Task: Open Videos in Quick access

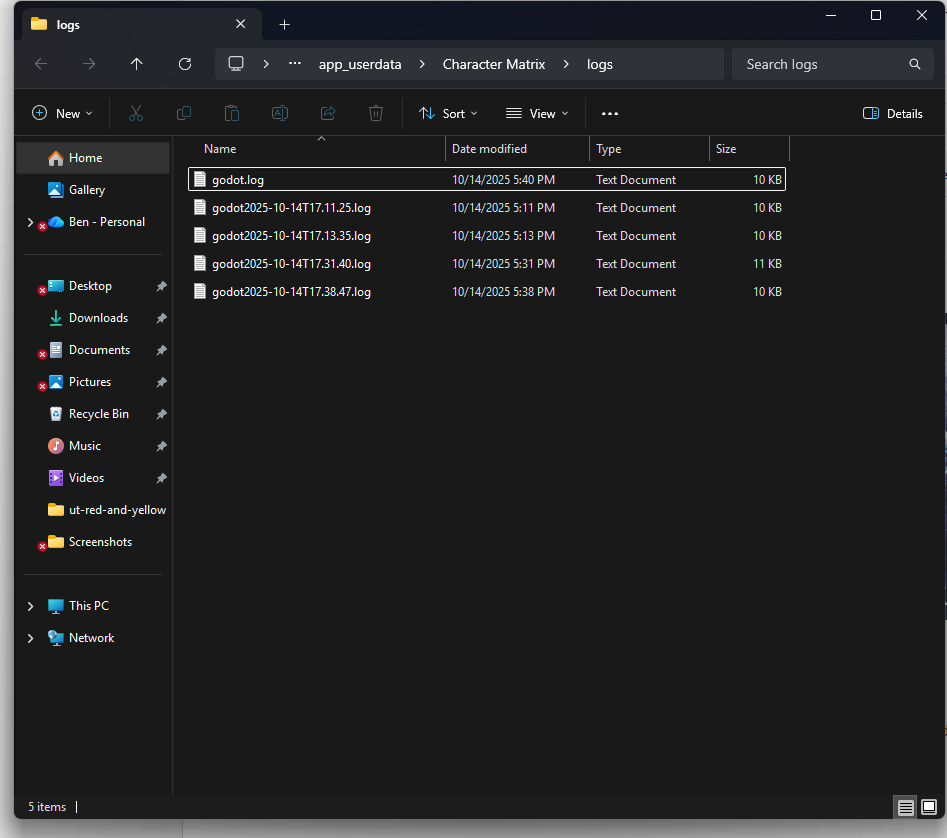Action: [93, 478]
